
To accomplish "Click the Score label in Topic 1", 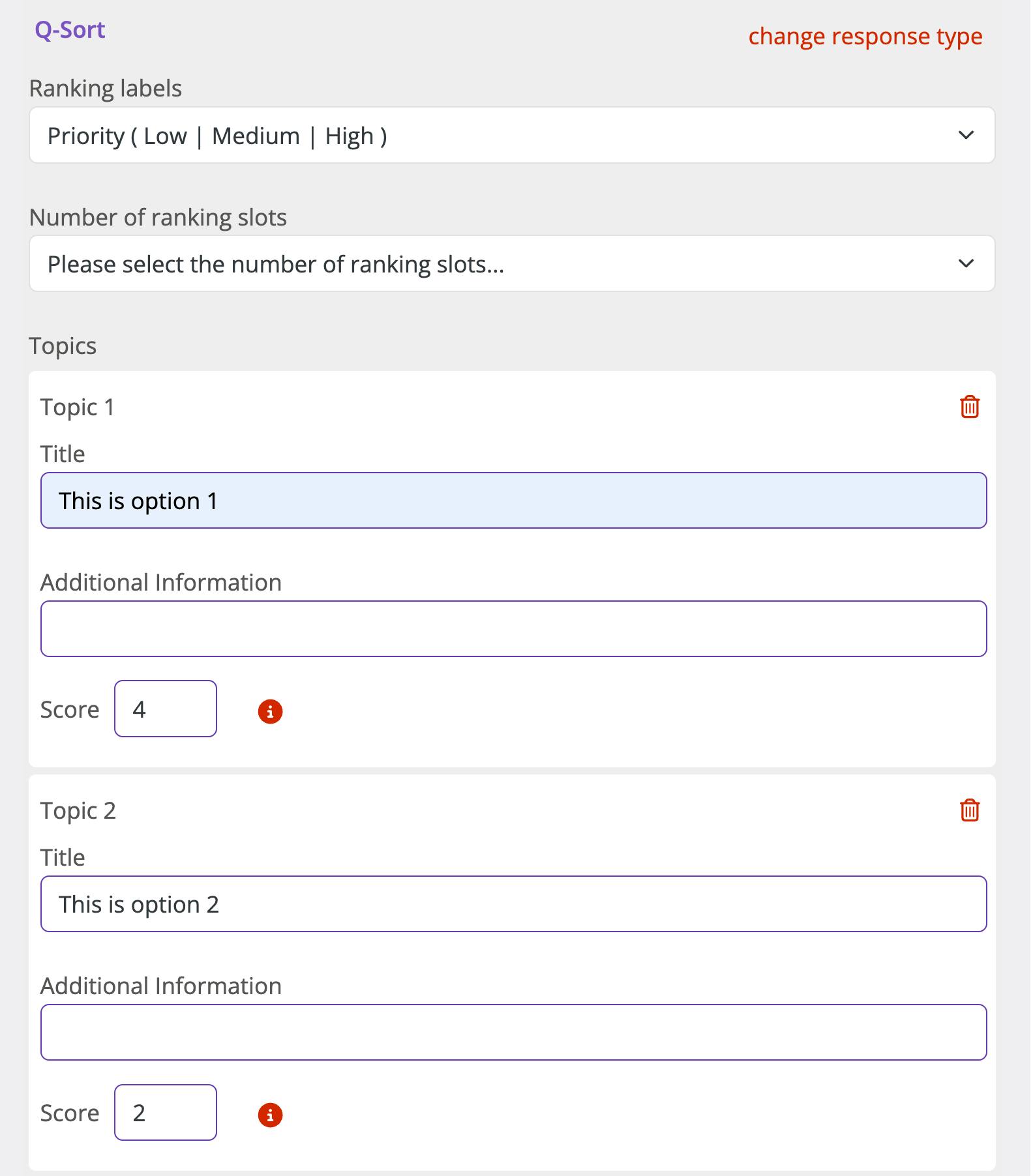I will 70,710.
